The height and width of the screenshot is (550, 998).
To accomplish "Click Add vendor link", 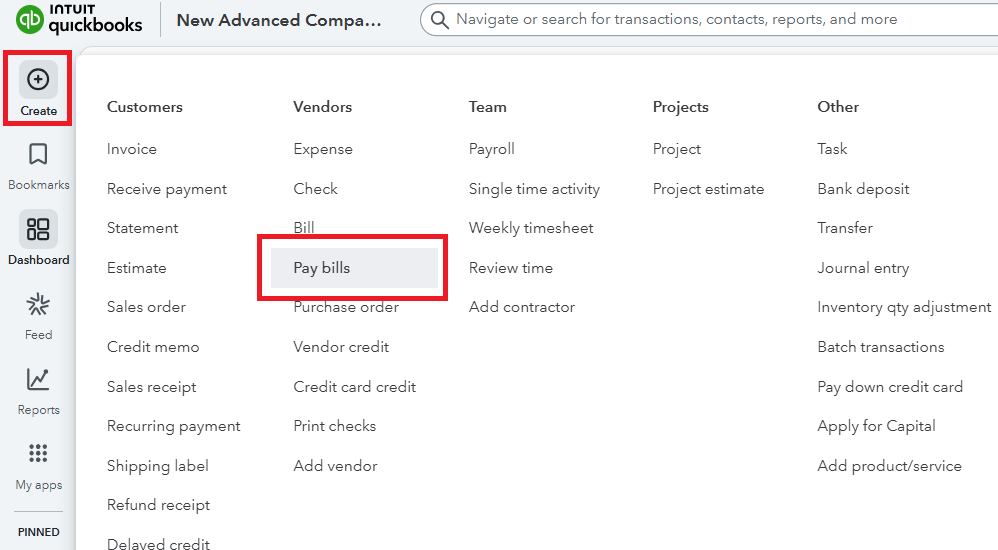I will 333,466.
